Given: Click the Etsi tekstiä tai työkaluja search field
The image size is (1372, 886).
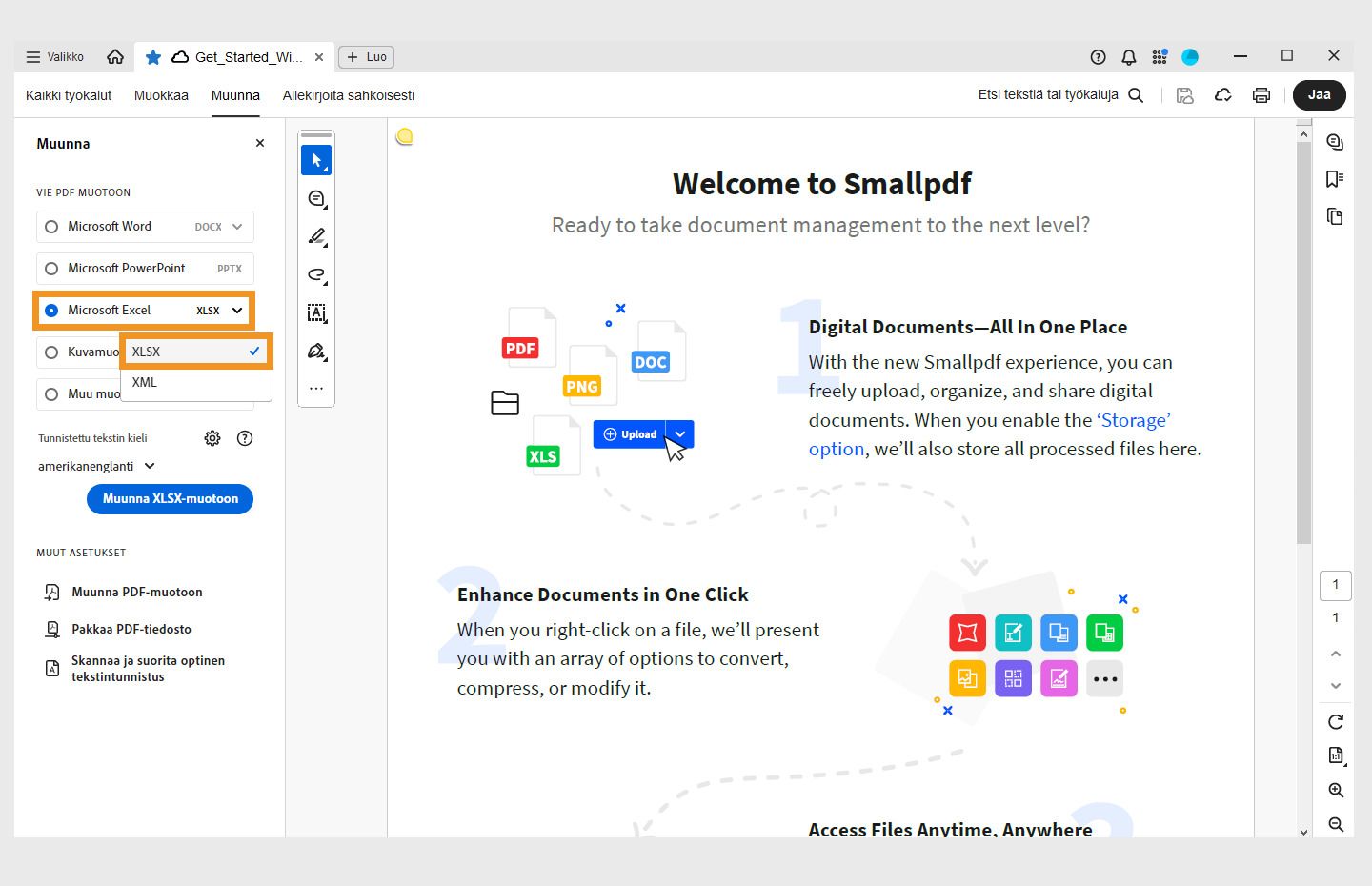Looking at the screenshot, I should (x=1048, y=95).
